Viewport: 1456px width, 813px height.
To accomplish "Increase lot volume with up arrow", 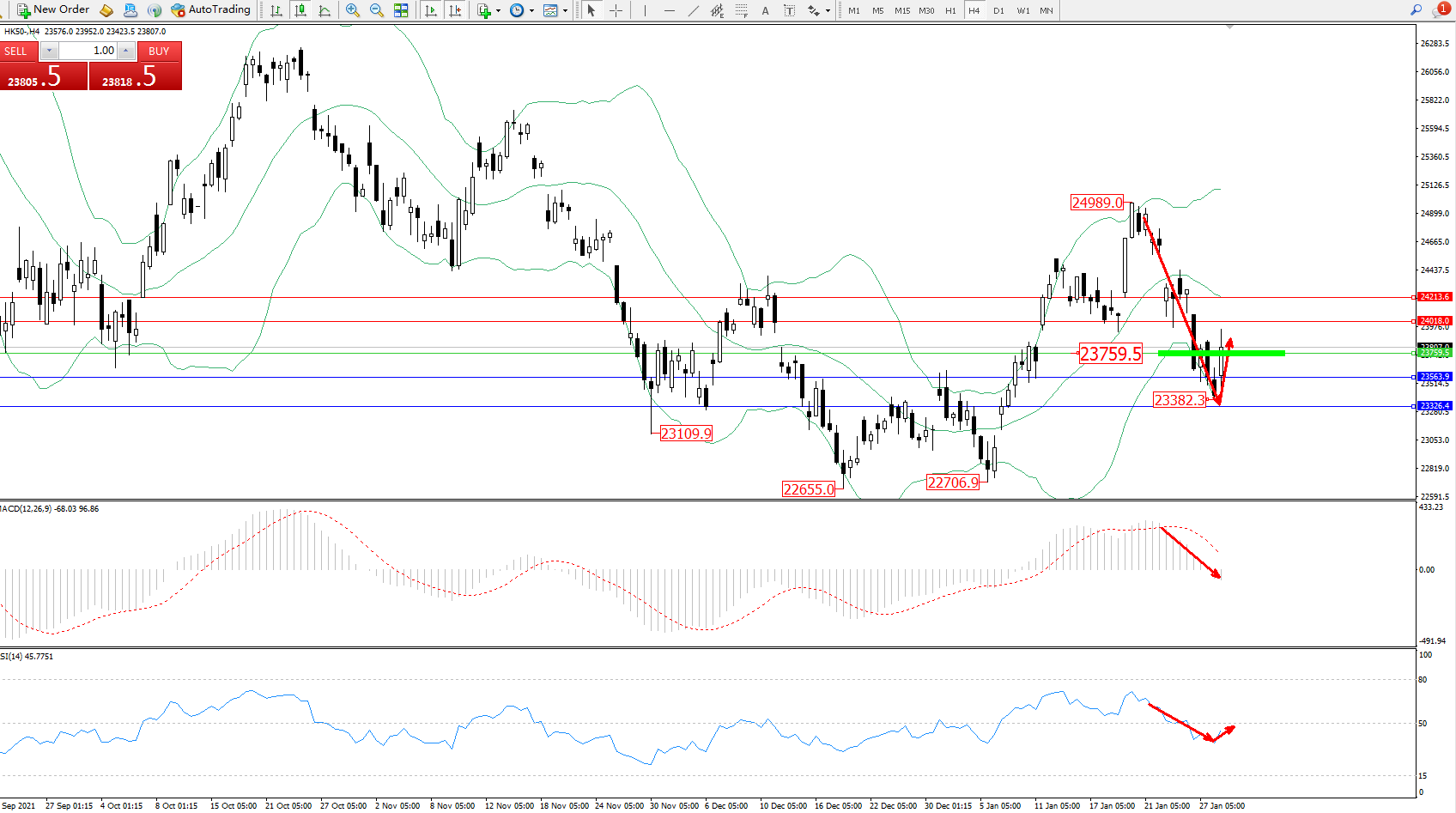I will (126, 51).
